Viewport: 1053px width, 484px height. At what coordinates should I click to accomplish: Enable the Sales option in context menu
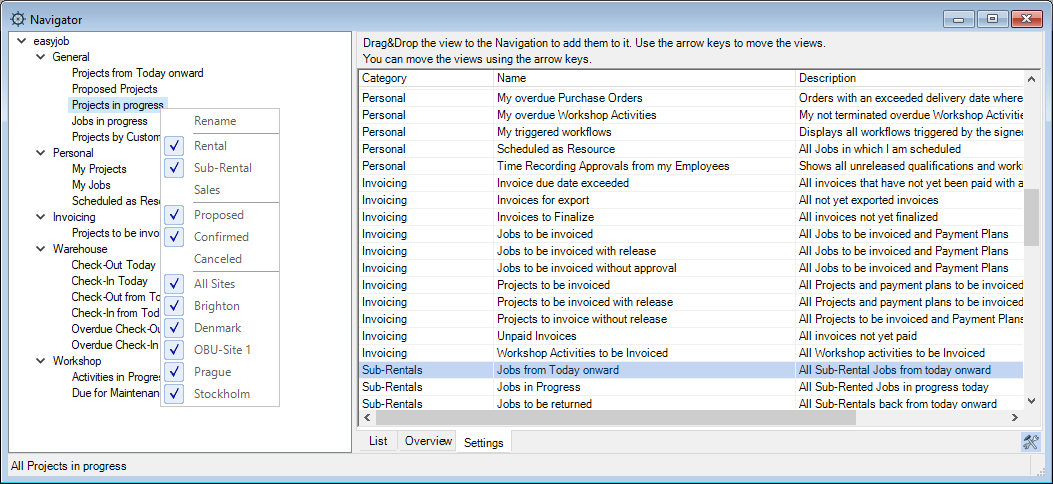(207, 190)
